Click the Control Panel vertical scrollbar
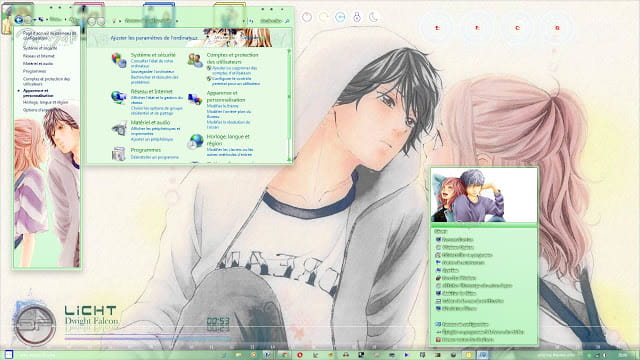 tap(289, 105)
